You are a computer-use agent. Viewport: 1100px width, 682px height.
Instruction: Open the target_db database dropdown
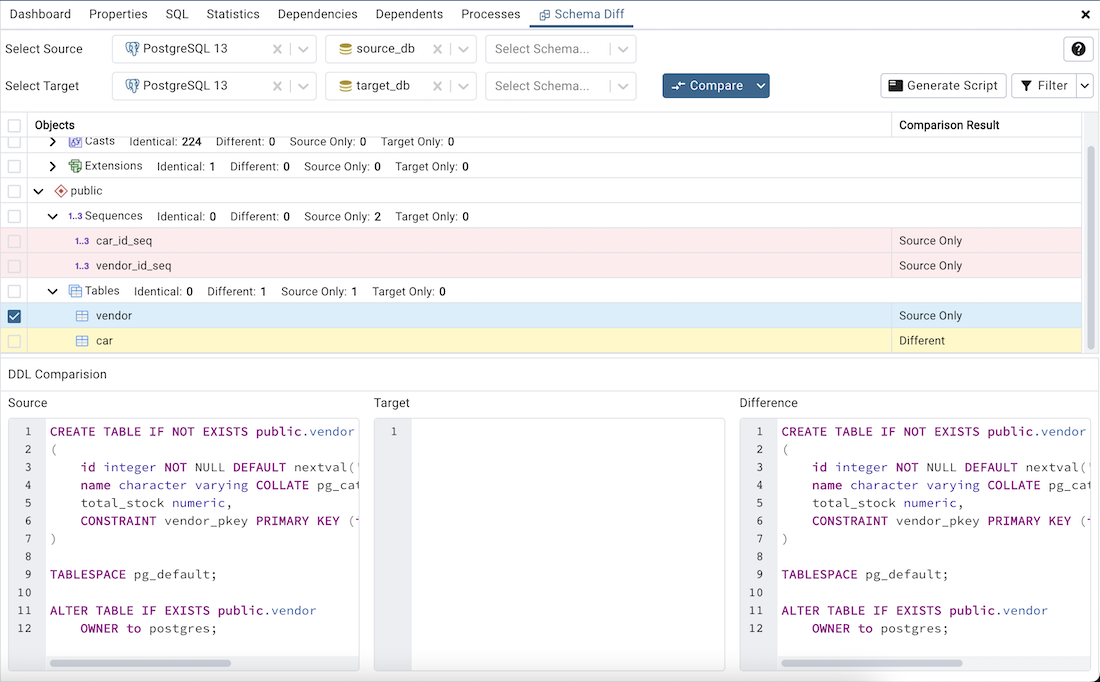pos(462,85)
